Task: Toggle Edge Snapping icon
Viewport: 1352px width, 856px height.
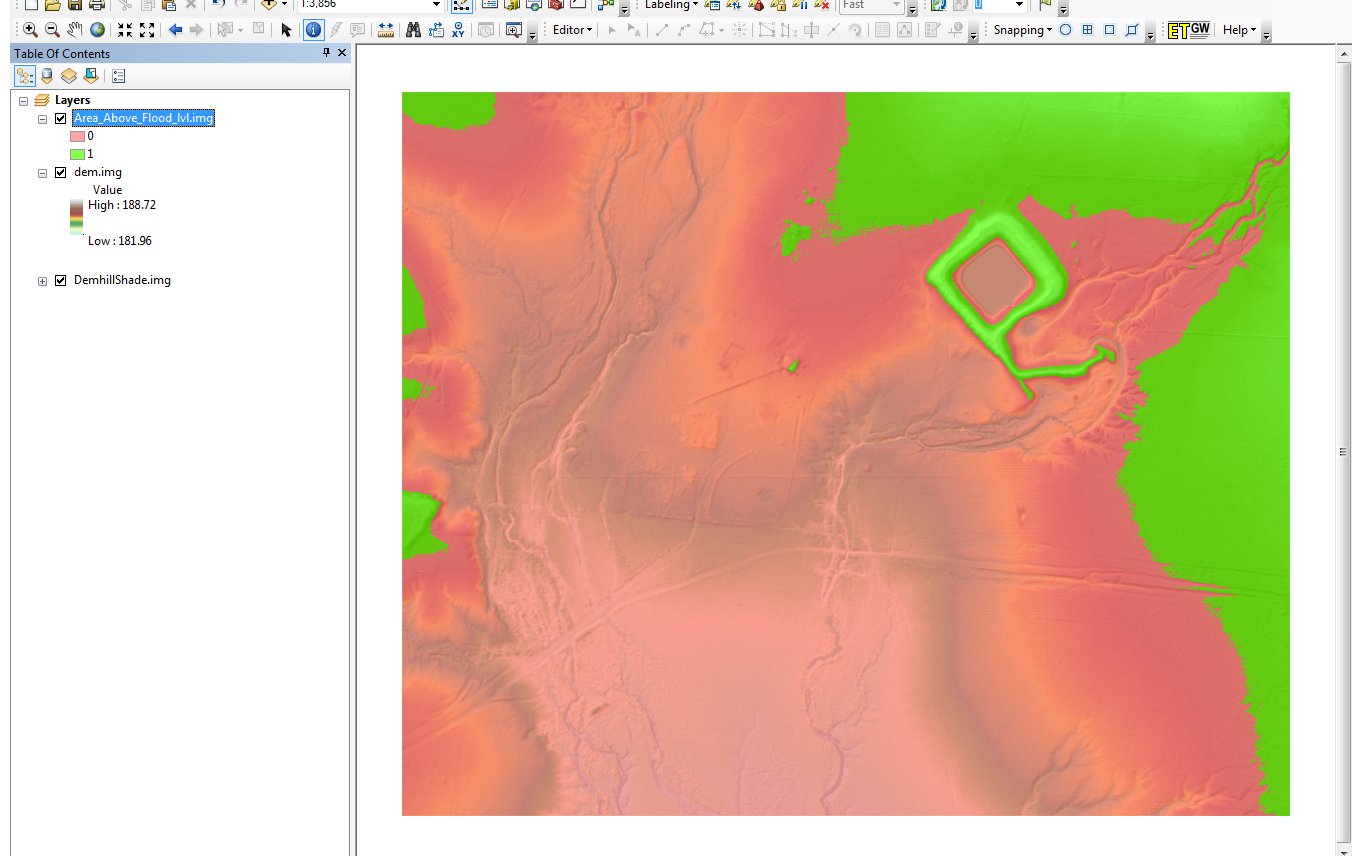Action: pyautogui.click(x=1131, y=30)
